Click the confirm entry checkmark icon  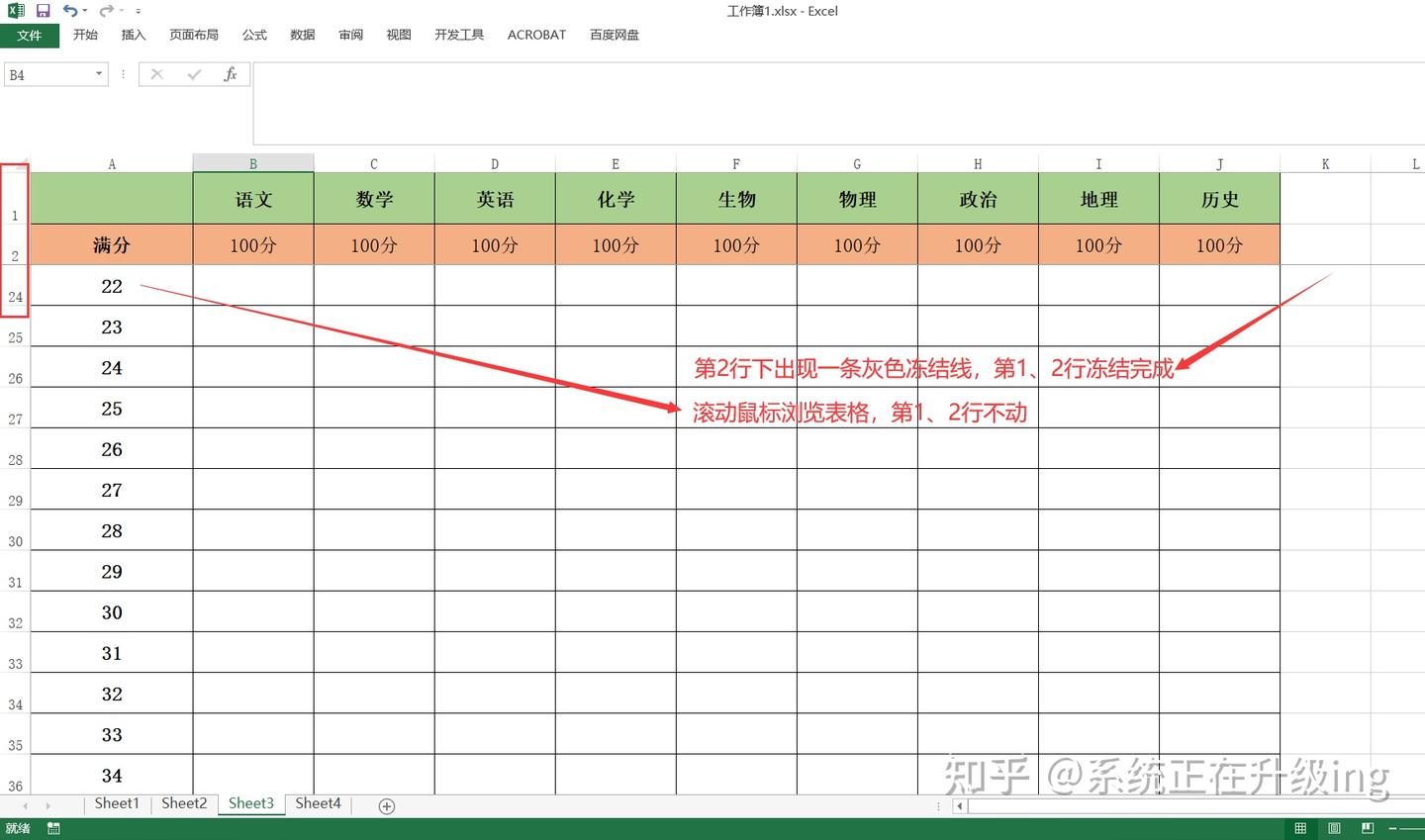[194, 74]
